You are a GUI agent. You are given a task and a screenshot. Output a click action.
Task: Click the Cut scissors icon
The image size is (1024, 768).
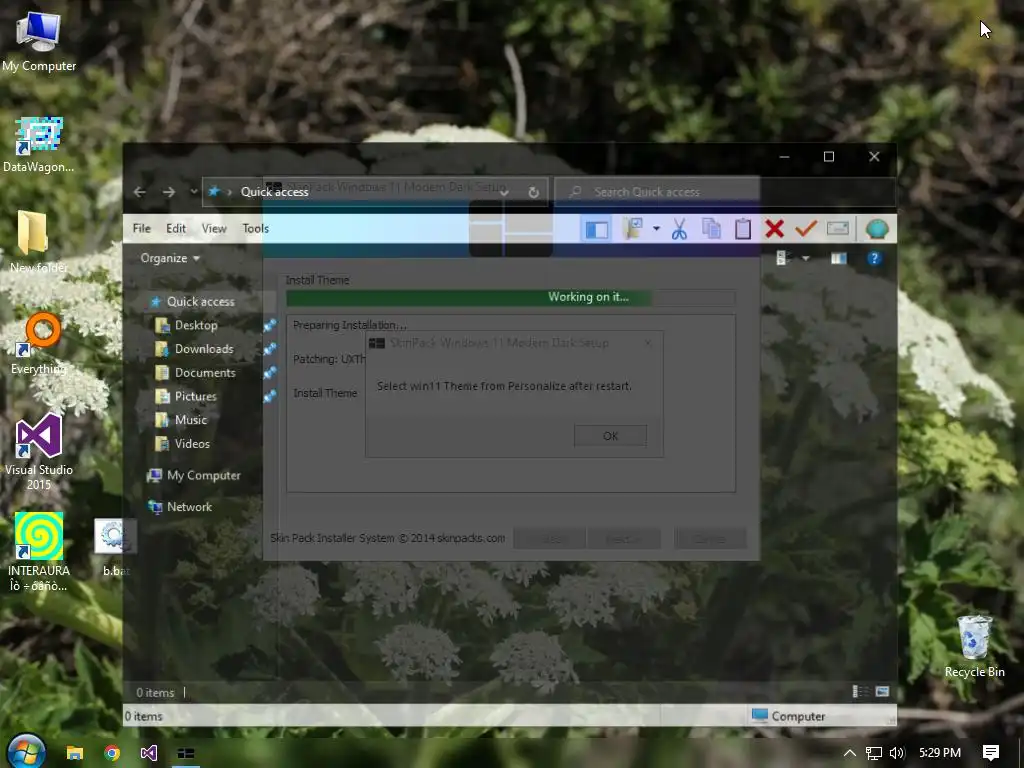pyautogui.click(x=679, y=229)
